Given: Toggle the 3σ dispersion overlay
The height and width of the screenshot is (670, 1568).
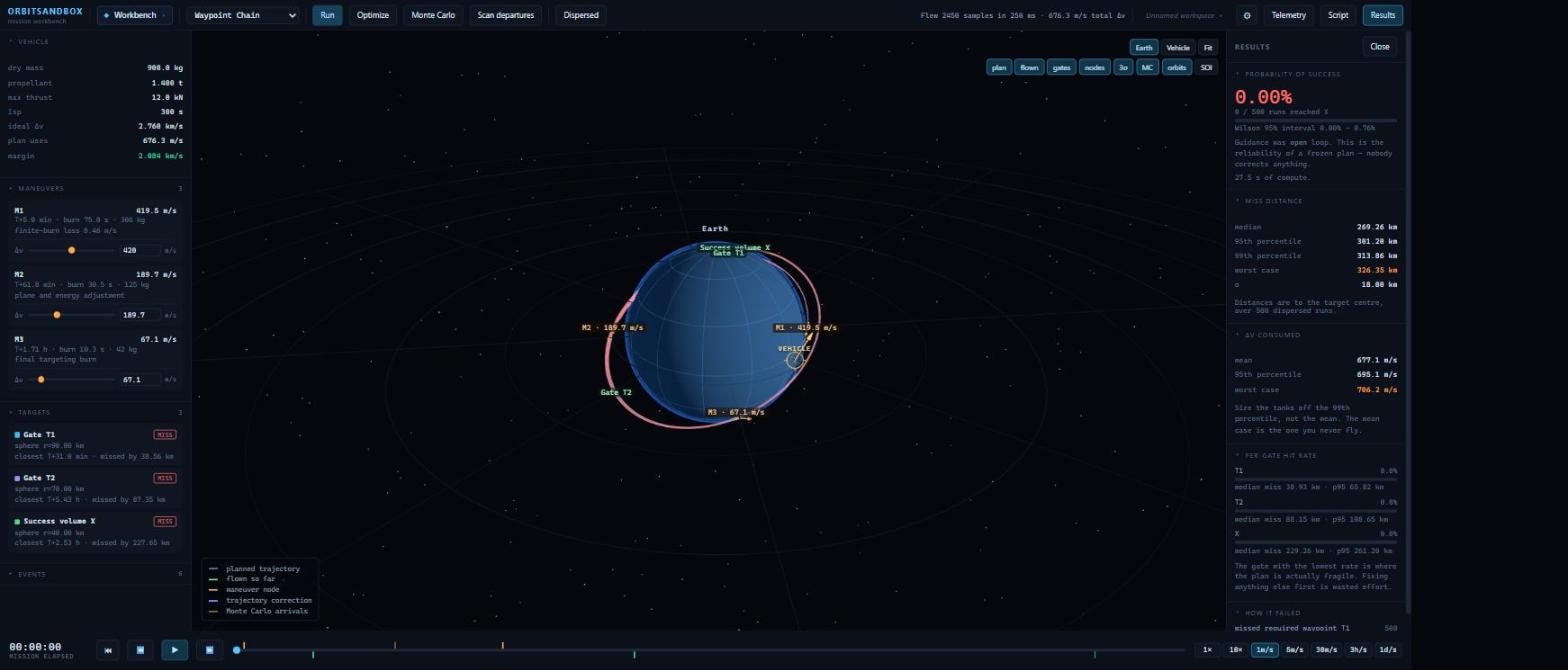Looking at the screenshot, I should click(x=1123, y=67).
